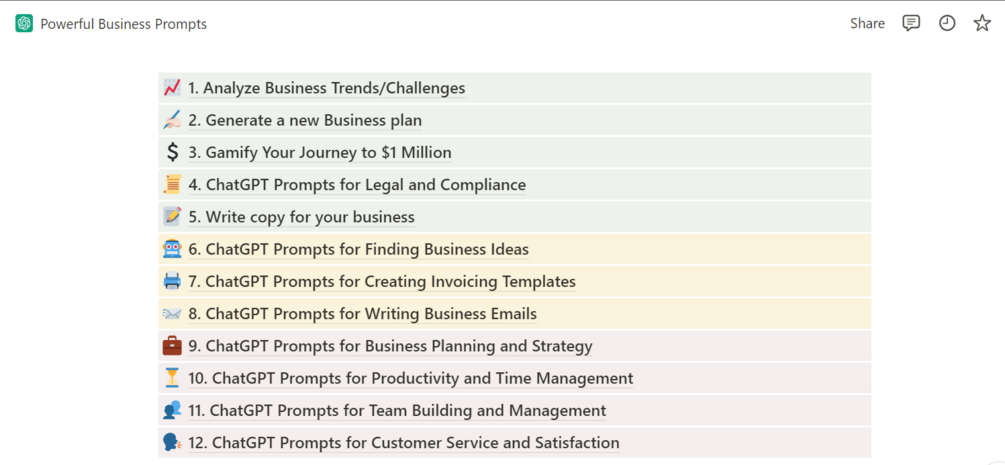
Task: Open ChatGPT Prompts for Legal and Compliance
Action: pos(357,185)
